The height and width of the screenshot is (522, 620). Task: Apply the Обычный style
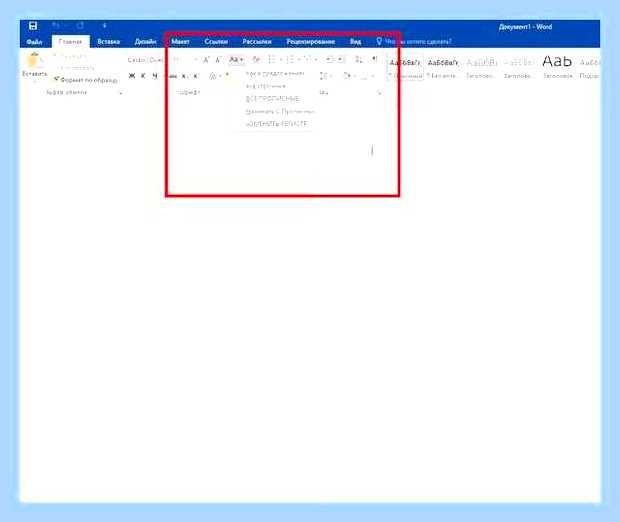pos(405,68)
